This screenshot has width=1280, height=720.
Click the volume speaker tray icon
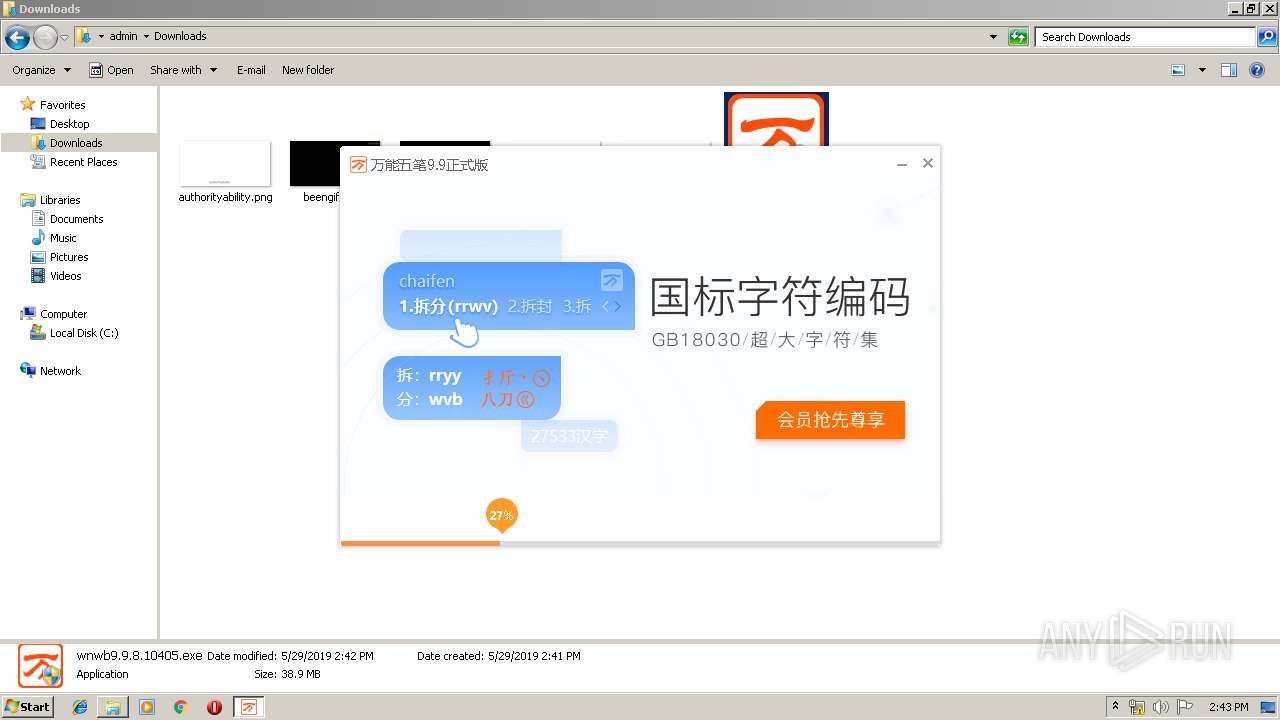(x=1161, y=707)
